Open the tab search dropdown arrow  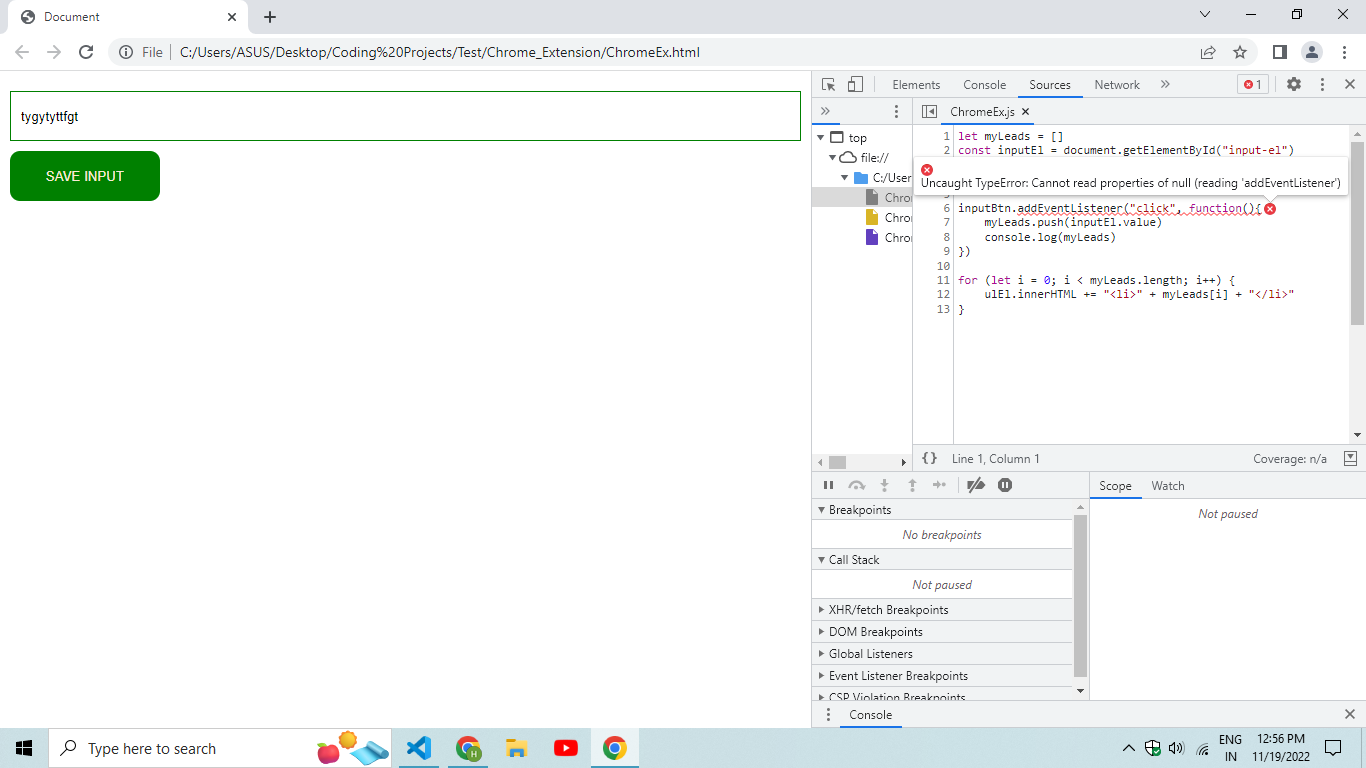1205,14
